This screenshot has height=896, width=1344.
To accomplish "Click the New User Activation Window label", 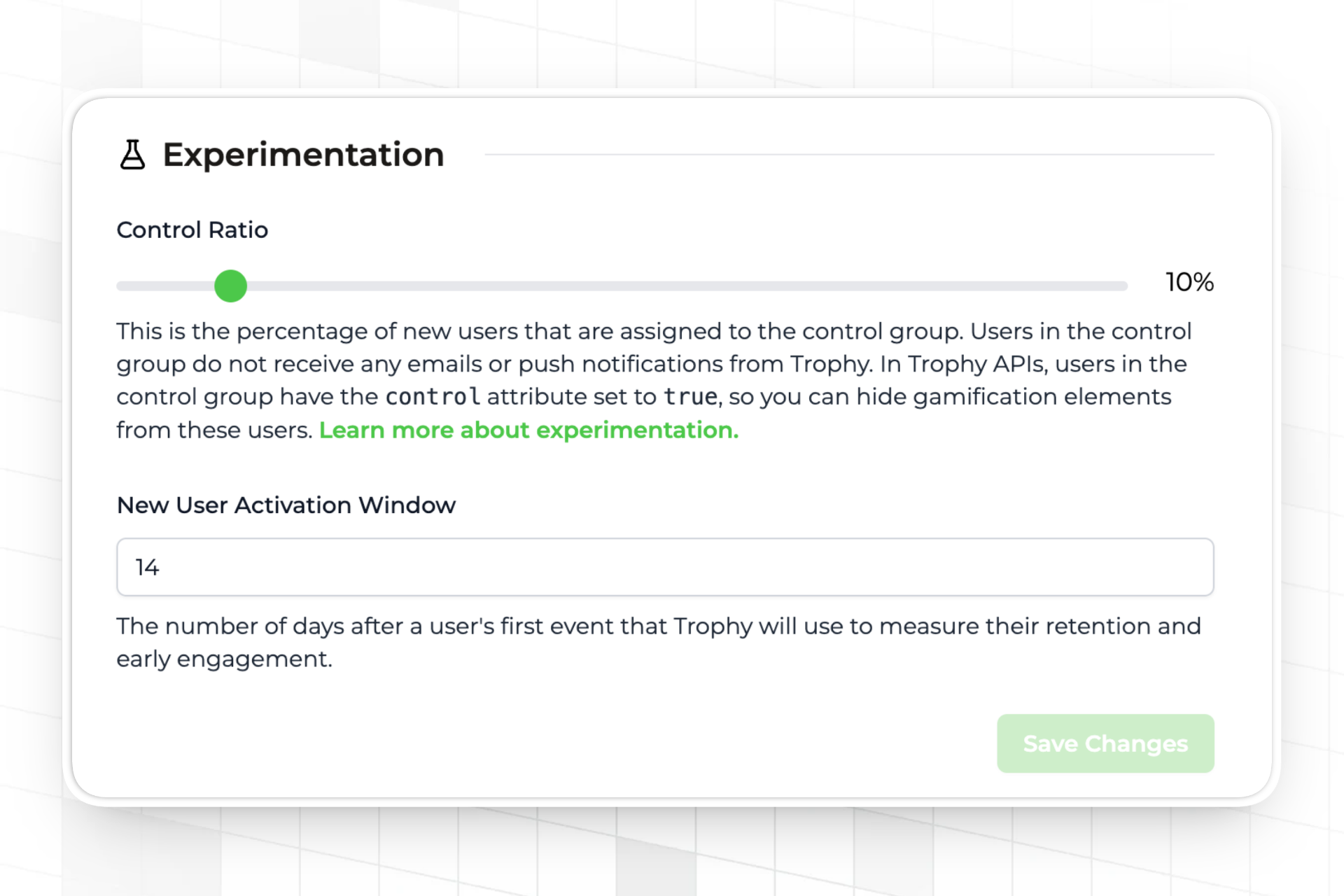I will coord(286,505).
